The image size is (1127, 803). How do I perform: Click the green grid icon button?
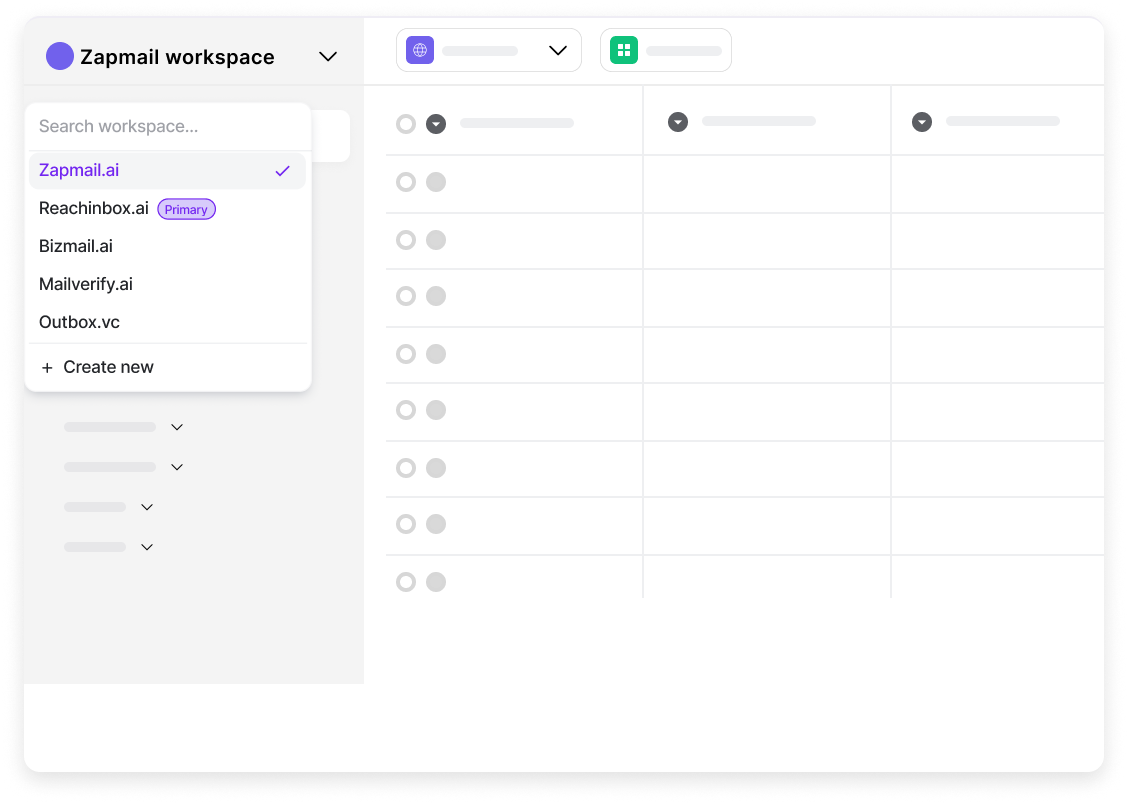(624, 50)
